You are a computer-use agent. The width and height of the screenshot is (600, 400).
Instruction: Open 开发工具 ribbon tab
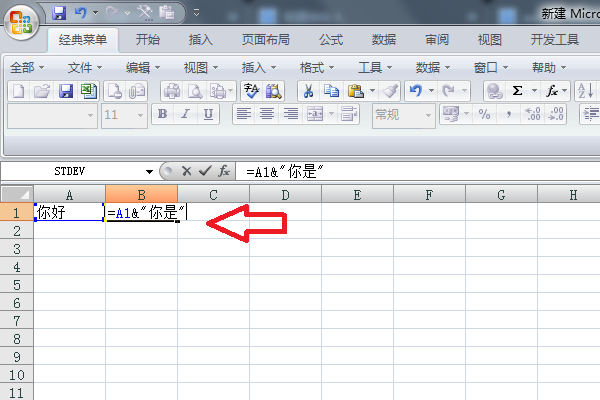pyautogui.click(x=554, y=40)
